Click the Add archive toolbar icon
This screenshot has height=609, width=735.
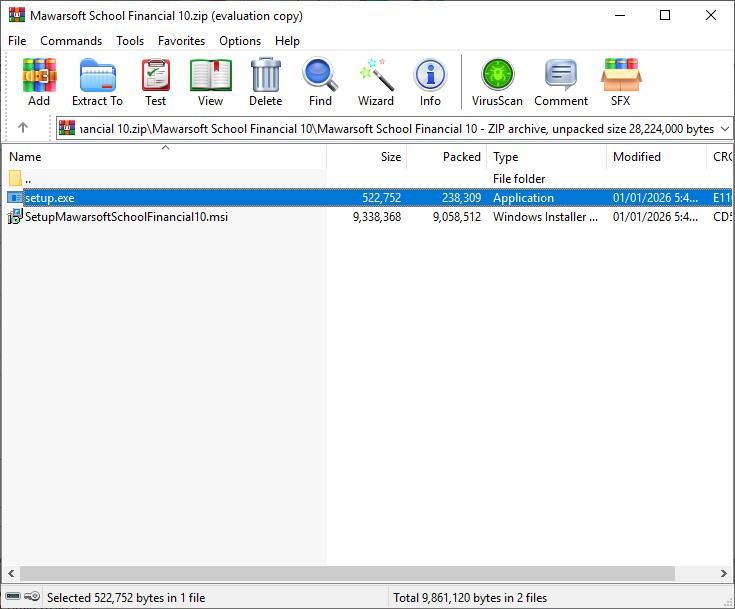pos(39,82)
